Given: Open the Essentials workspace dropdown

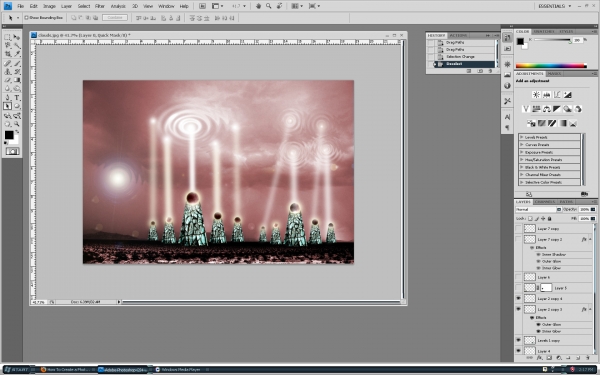Looking at the screenshot, I should tap(555, 6).
